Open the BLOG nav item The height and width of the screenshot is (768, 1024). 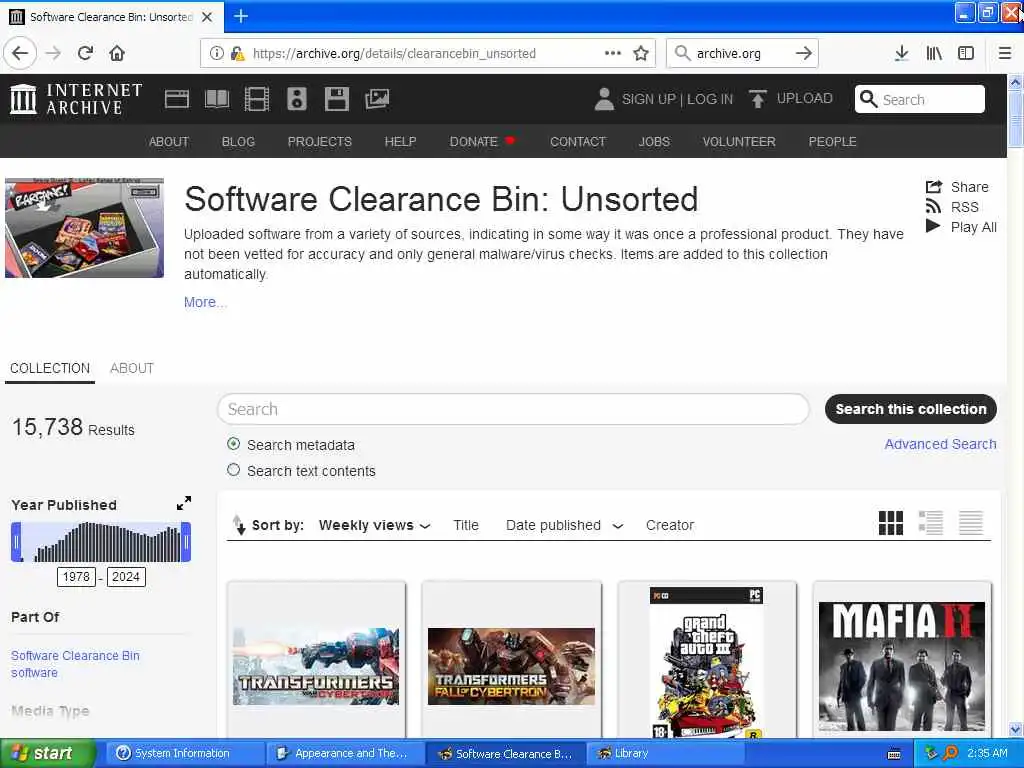[x=238, y=142]
